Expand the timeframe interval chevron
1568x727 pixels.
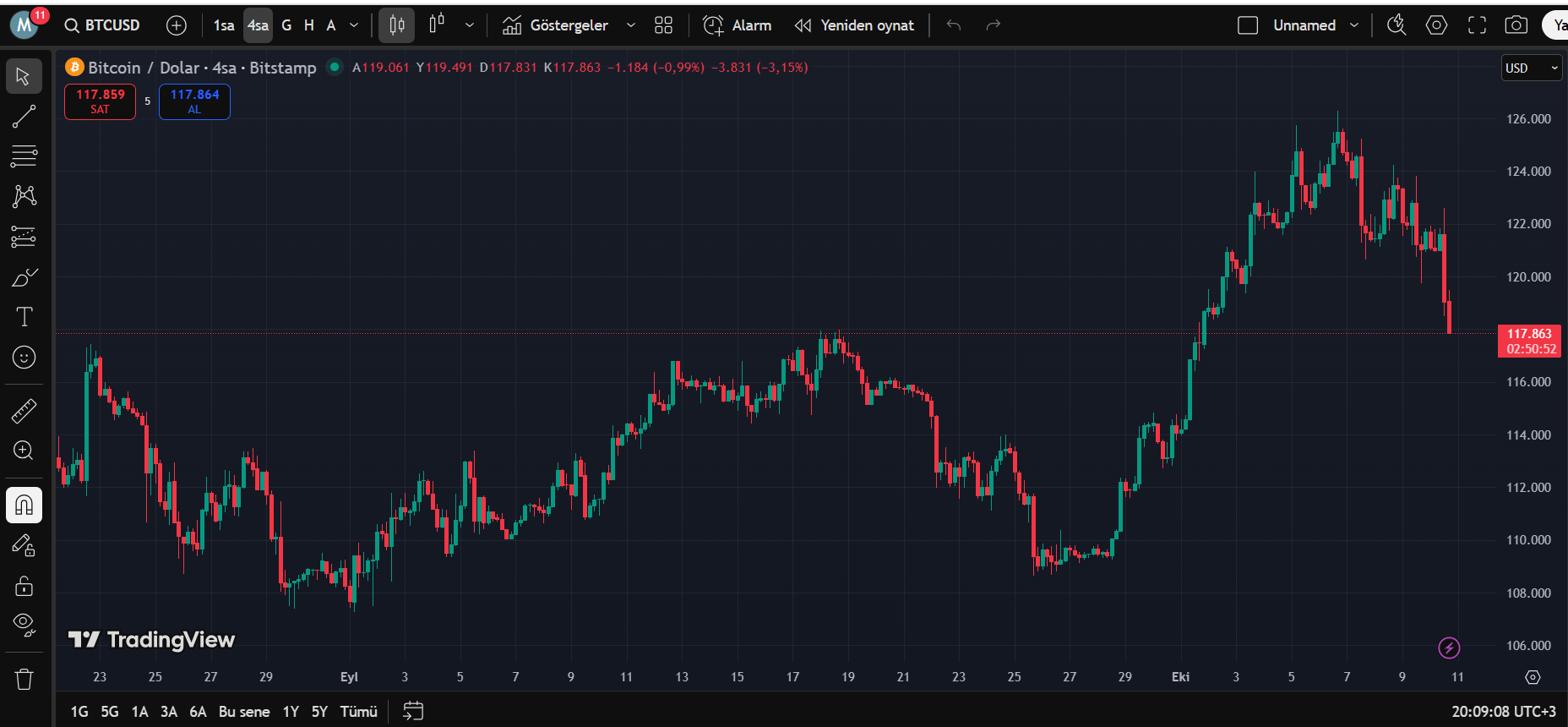[354, 25]
